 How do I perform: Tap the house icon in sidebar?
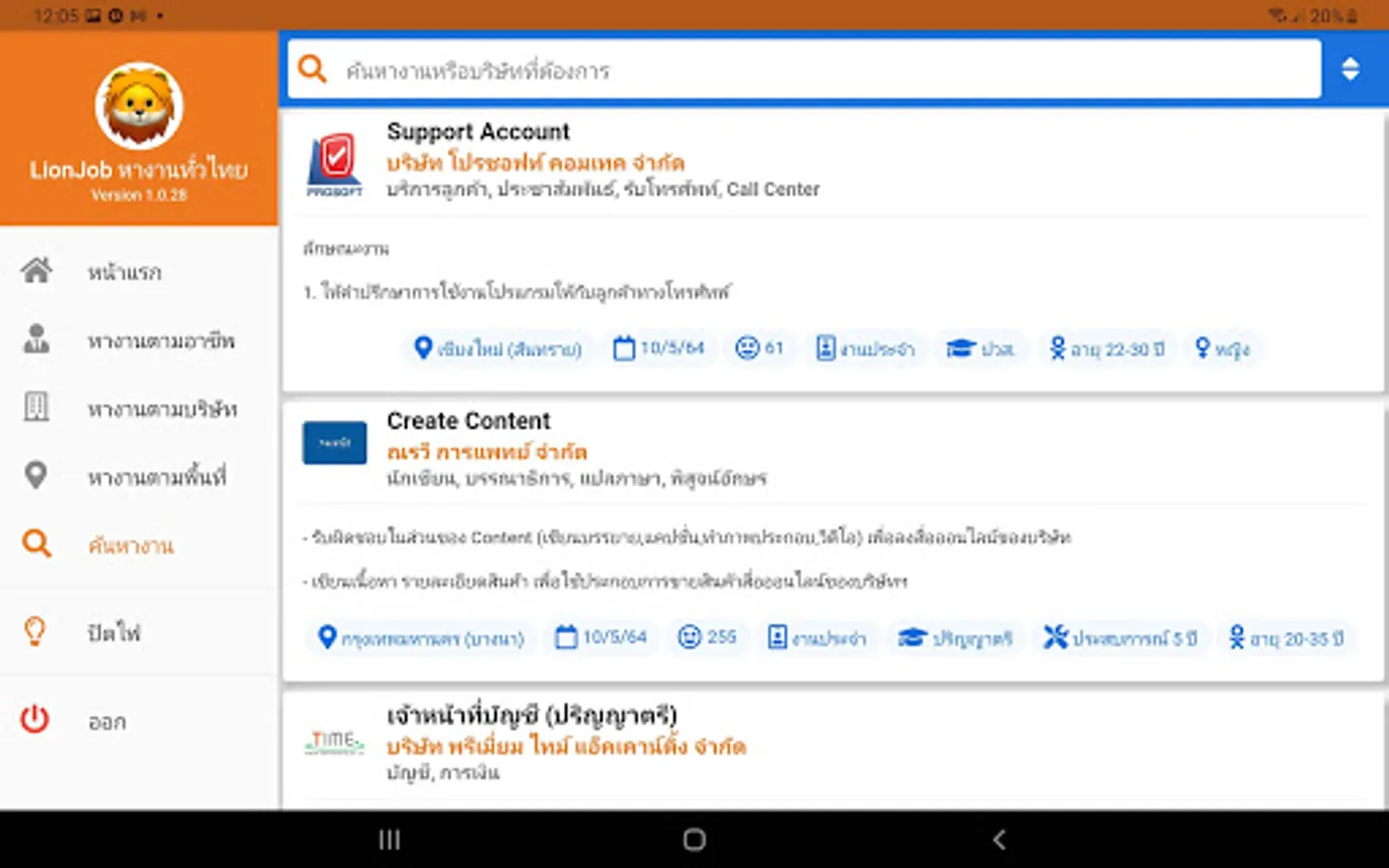pos(37,270)
